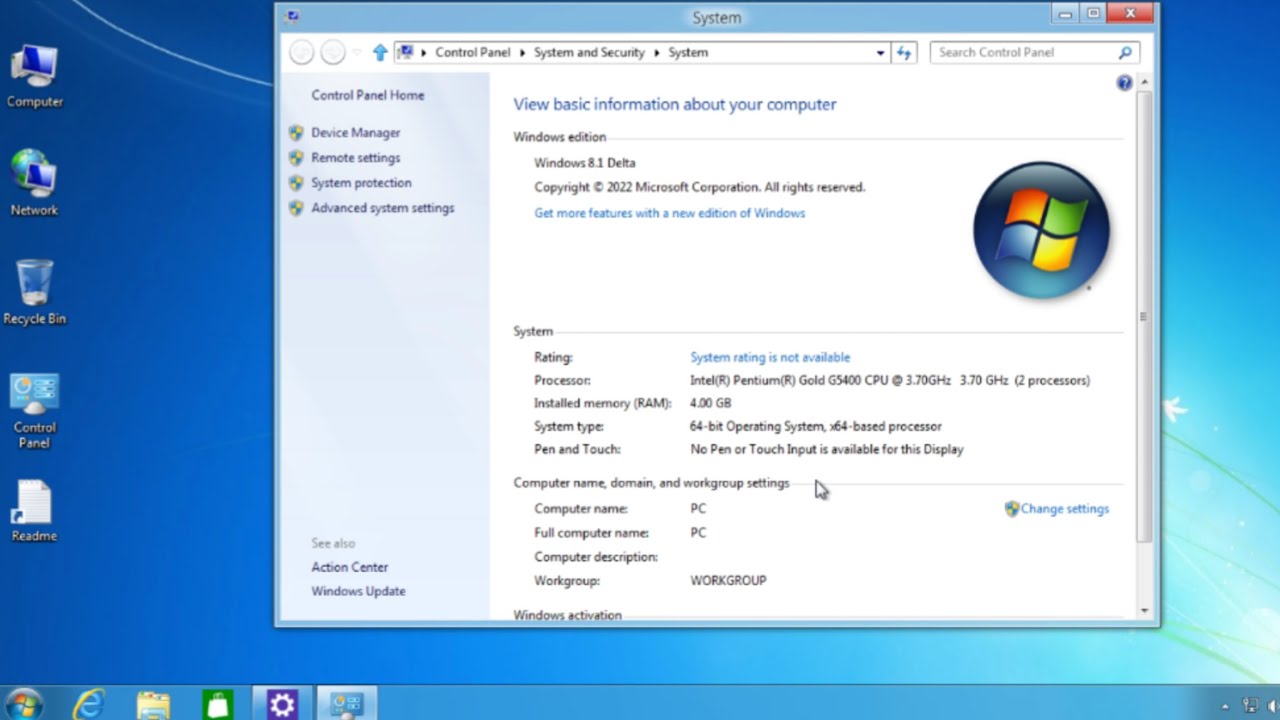The image size is (1280, 720).
Task: Maximize the System window
Action: [1093, 14]
